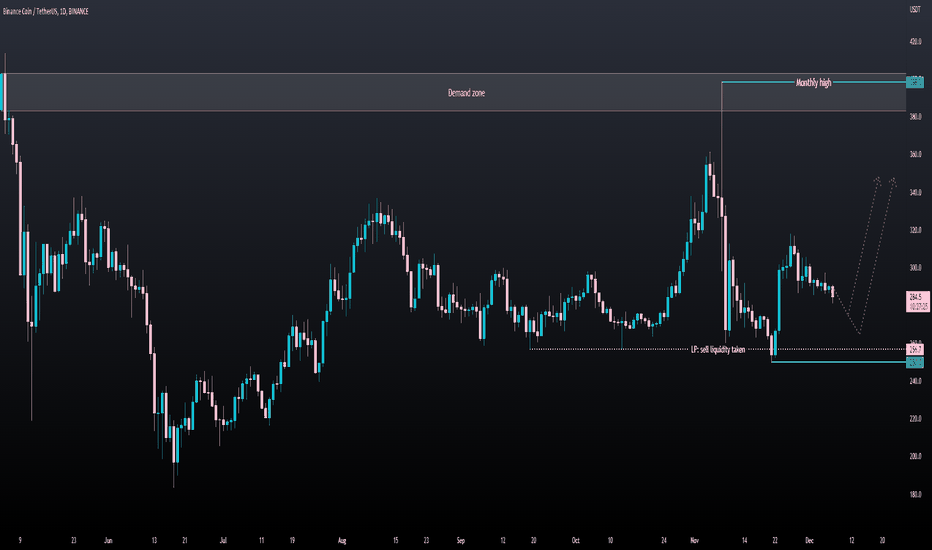
Task: Click the Jun date label on time axis
Action: (x=108, y=540)
